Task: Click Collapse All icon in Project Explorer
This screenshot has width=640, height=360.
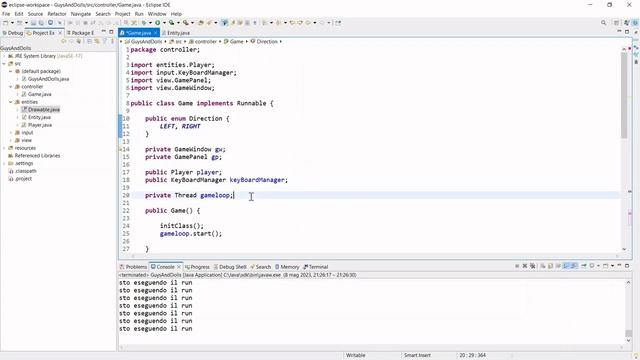Action: (89, 41)
